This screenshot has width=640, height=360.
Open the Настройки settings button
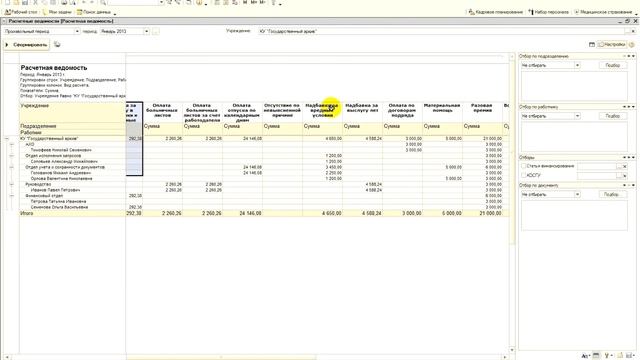click(x=611, y=45)
